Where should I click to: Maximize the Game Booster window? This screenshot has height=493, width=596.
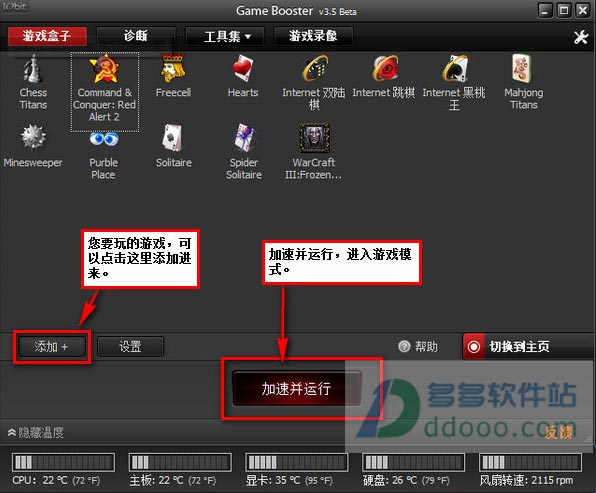(564, 10)
